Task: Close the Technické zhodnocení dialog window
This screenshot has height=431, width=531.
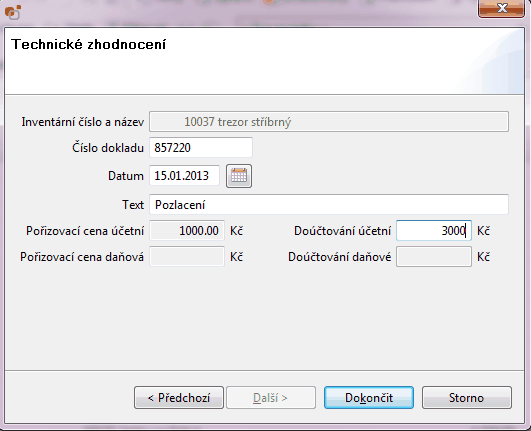Action: pyautogui.click(x=501, y=8)
